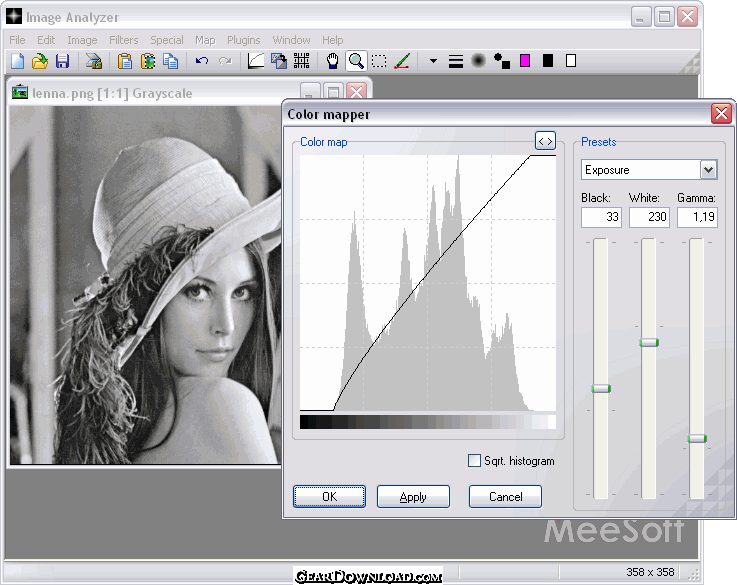Open the color mapper curve icon

[x=256, y=61]
